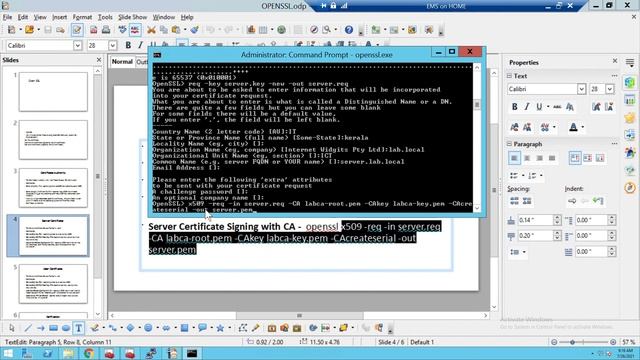Select slide 2 thumbnail in Slides panel
This screenshot has height=360, width=640.
point(53,140)
